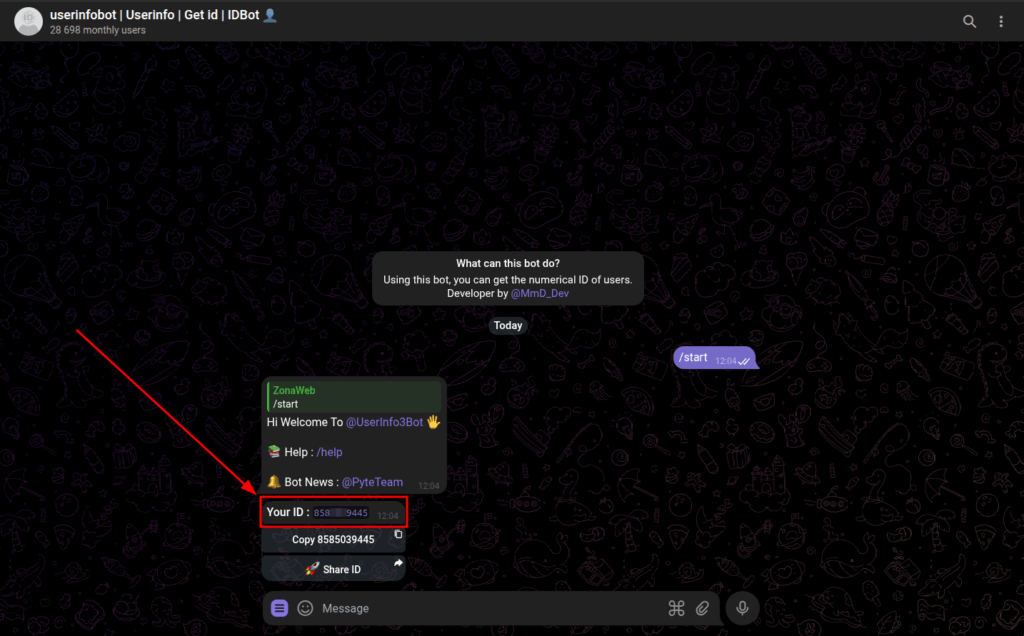
Task: Click the Copy 8585039445 button
Action: pyautogui.click(x=333, y=539)
